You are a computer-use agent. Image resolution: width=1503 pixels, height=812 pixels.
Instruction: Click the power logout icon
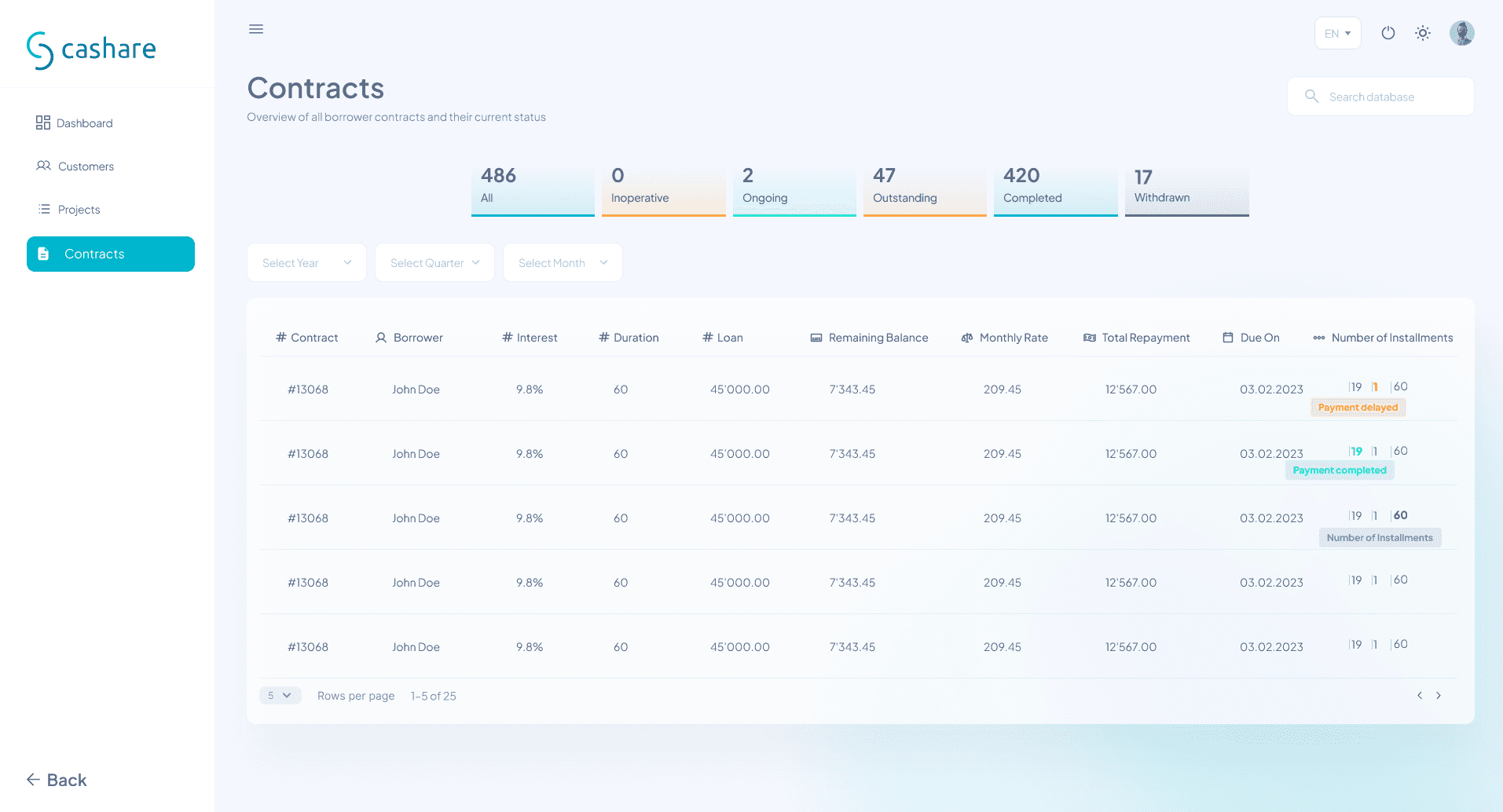[1388, 33]
